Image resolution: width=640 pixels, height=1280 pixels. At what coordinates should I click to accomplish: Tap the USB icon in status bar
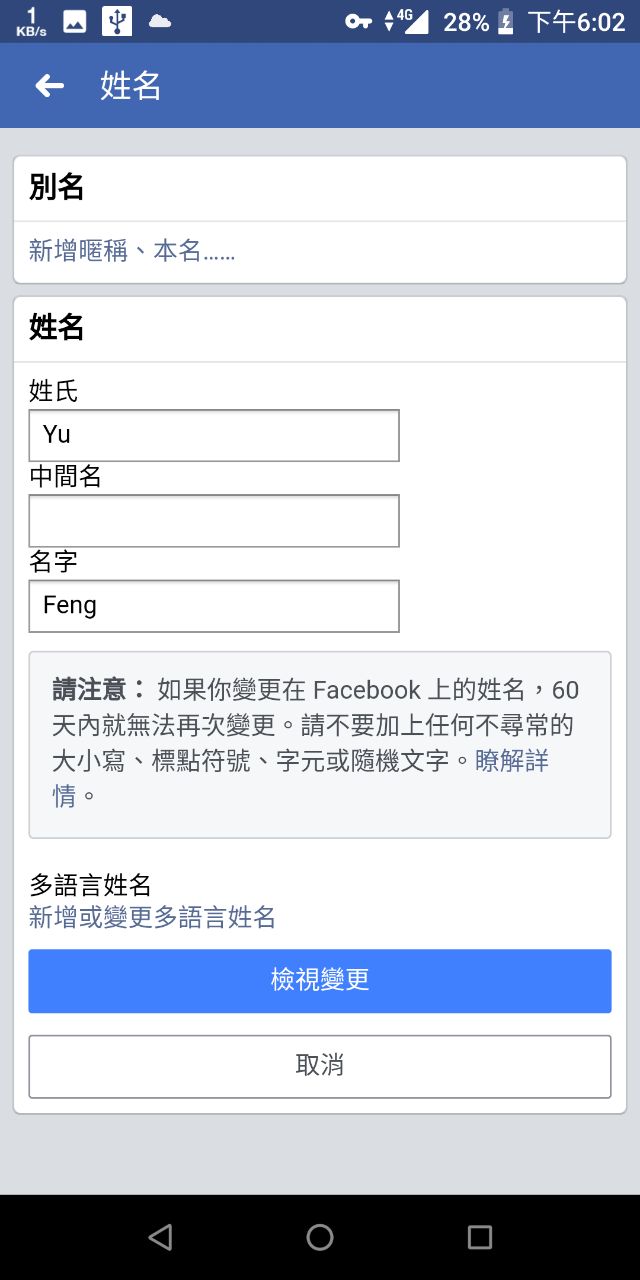pos(116,21)
